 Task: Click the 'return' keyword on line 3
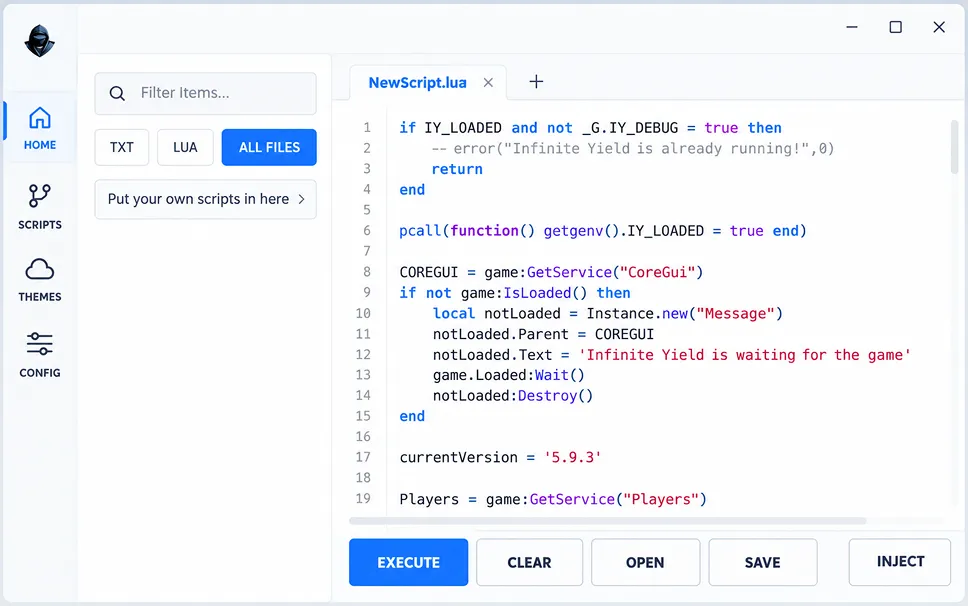pos(457,169)
